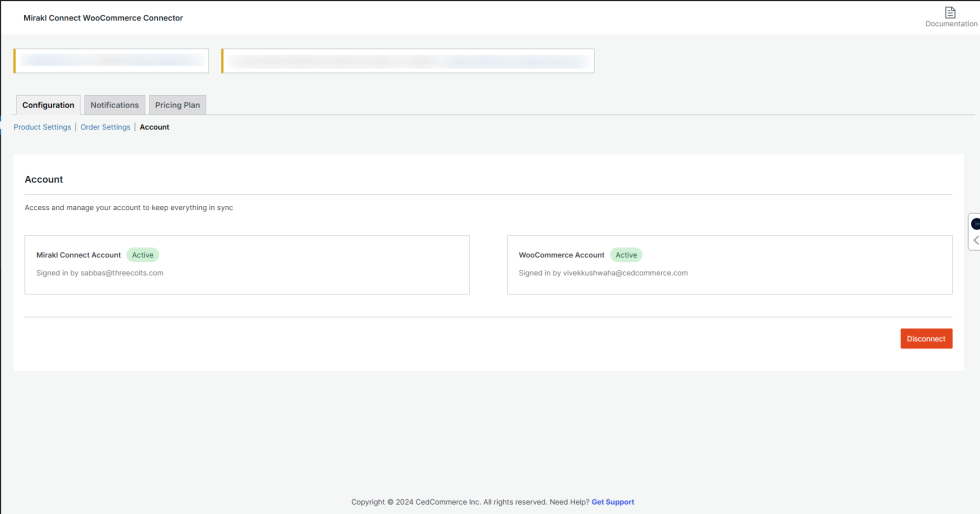Viewport: 980px width, 514px height.
Task: Select the Account sub-section
Action: (154, 127)
